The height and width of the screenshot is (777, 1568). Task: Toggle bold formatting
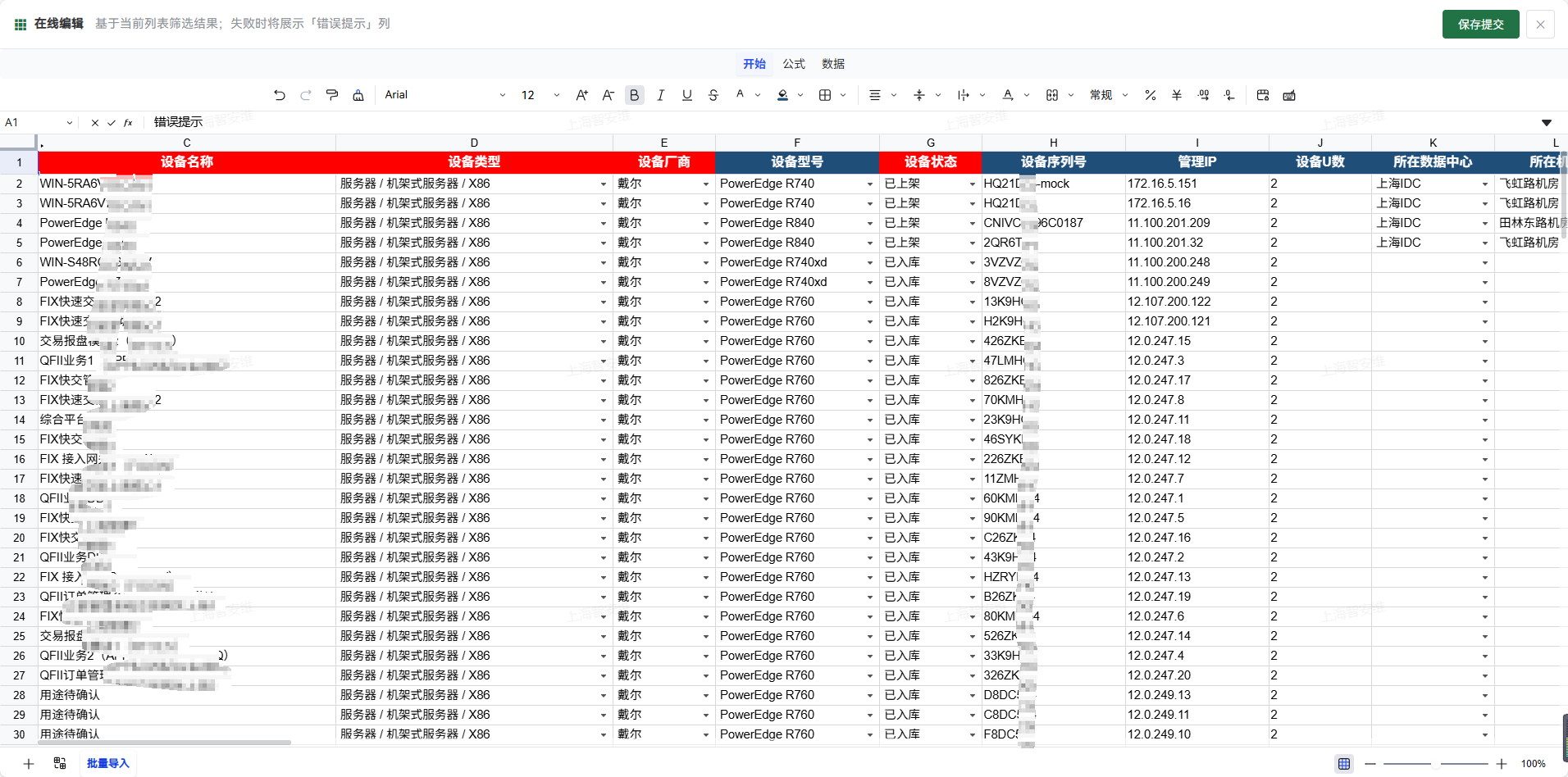point(634,95)
